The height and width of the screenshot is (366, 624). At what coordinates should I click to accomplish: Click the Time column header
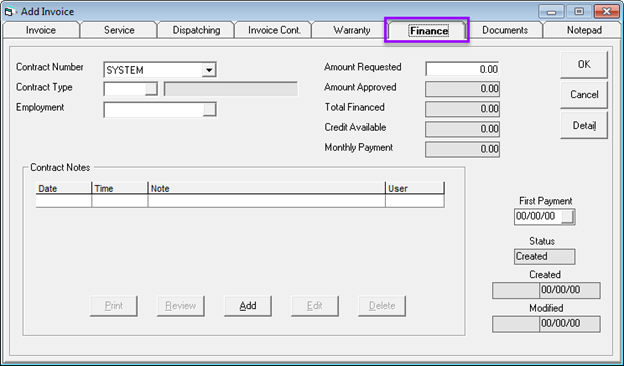[x=120, y=189]
